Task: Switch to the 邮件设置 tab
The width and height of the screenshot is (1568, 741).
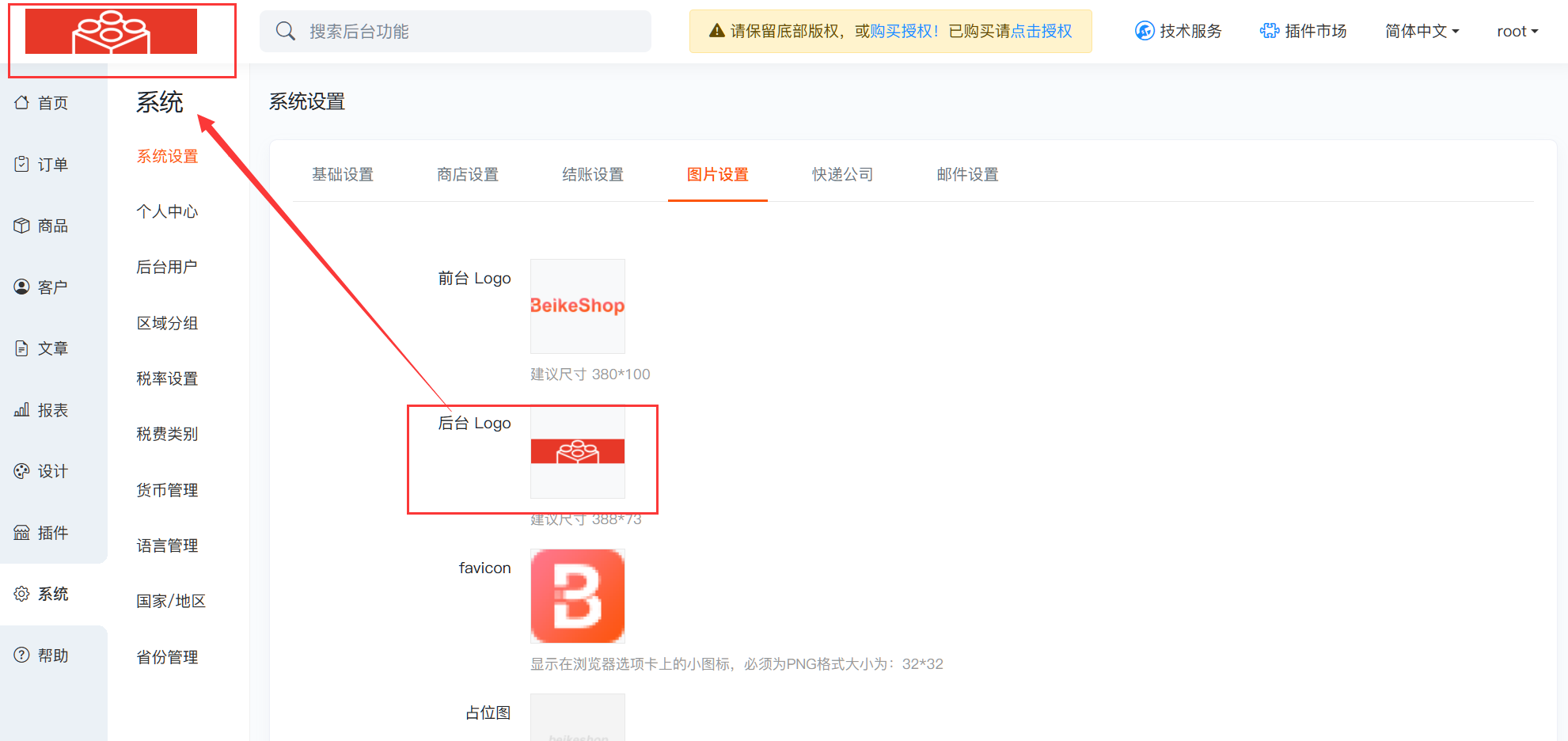Action: tap(967, 174)
